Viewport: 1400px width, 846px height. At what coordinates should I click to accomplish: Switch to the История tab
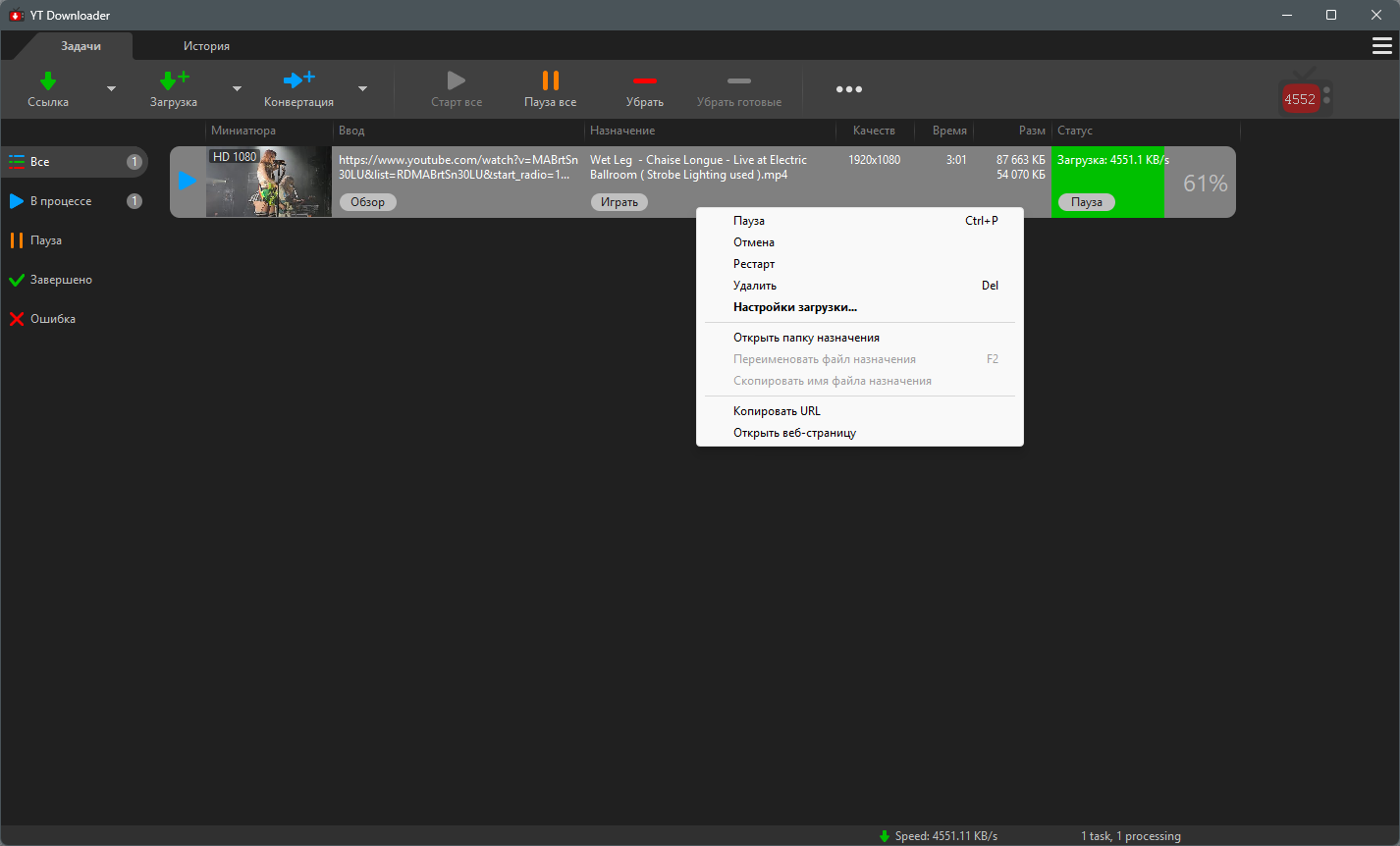(x=206, y=46)
